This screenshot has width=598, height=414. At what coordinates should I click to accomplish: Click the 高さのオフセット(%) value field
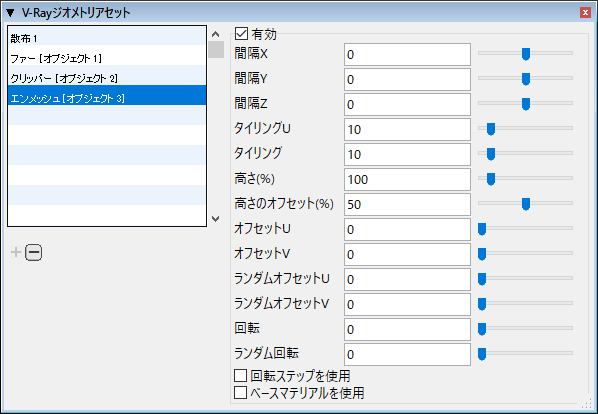pyautogui.click(x=407, y=204)
